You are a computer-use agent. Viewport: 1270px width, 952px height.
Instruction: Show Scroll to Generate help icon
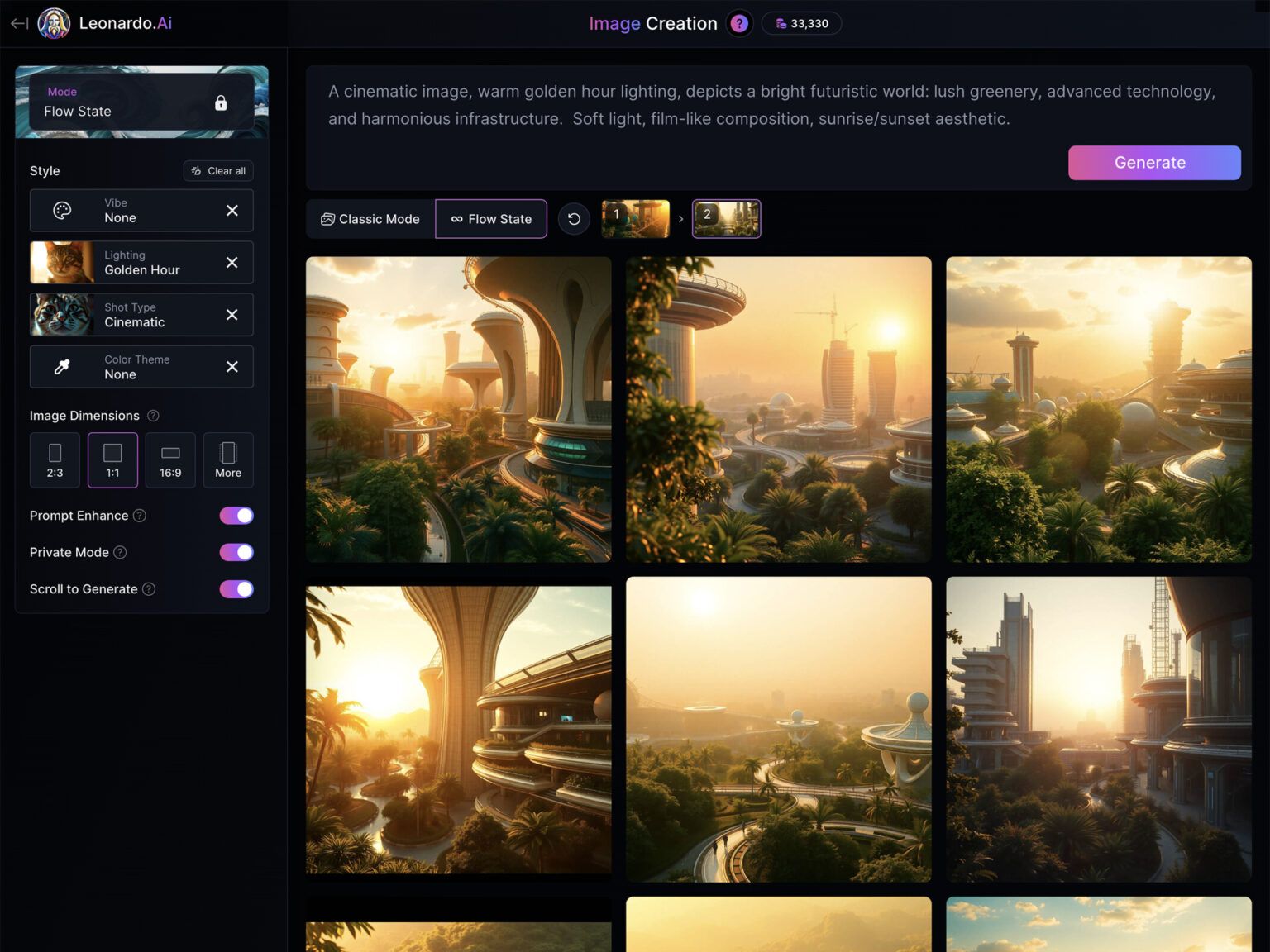pyautogui.click(x=149, y=589)
